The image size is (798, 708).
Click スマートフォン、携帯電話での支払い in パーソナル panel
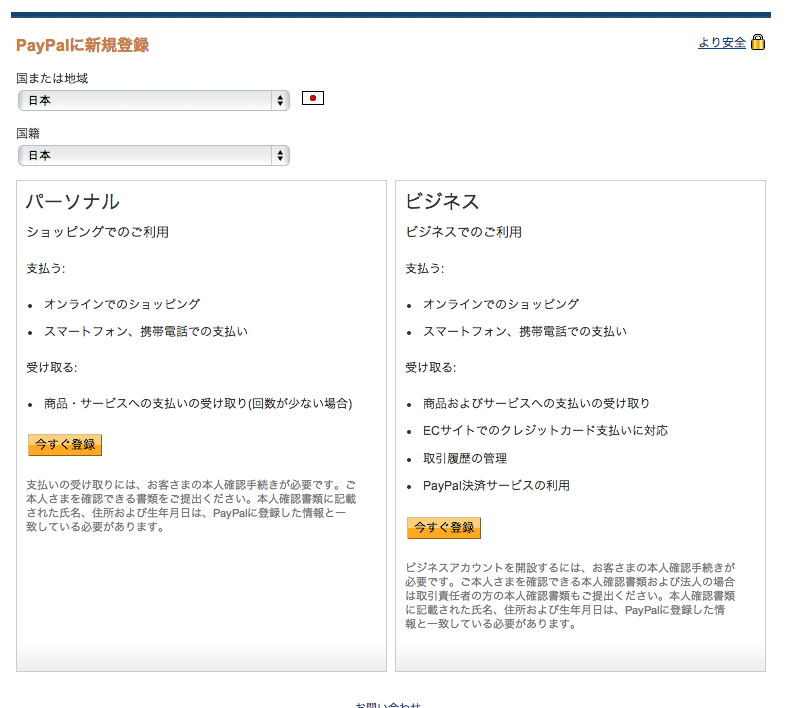pyautogui.click(x=146, y=332)
